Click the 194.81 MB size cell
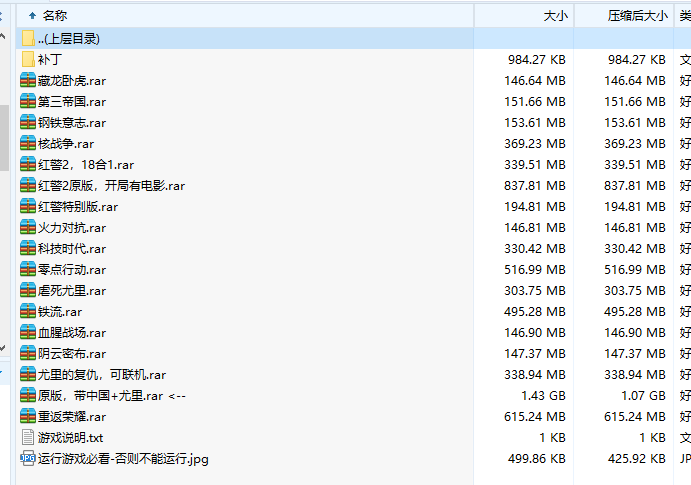The width and height of the screenshot is (691, 485). 535,206
